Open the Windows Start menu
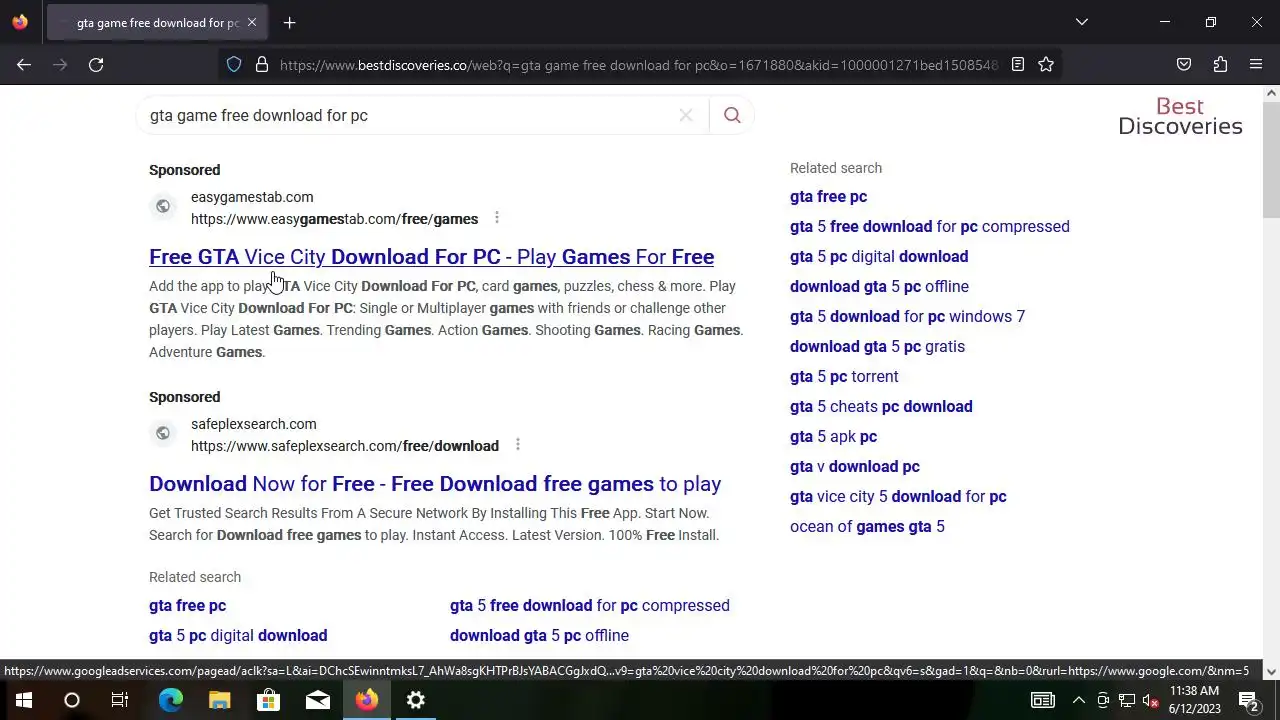Viewport: 1280px width, 720px height. click(24, 700)
